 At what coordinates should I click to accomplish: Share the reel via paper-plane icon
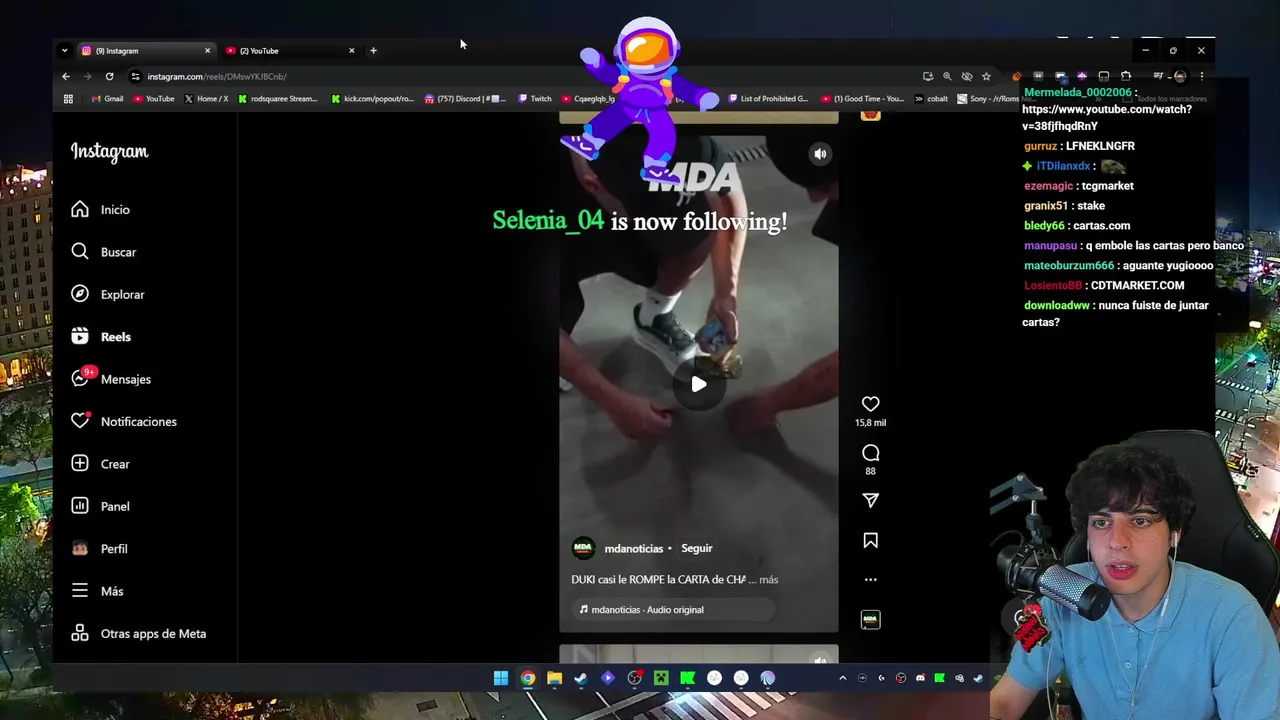click(870, 500)
